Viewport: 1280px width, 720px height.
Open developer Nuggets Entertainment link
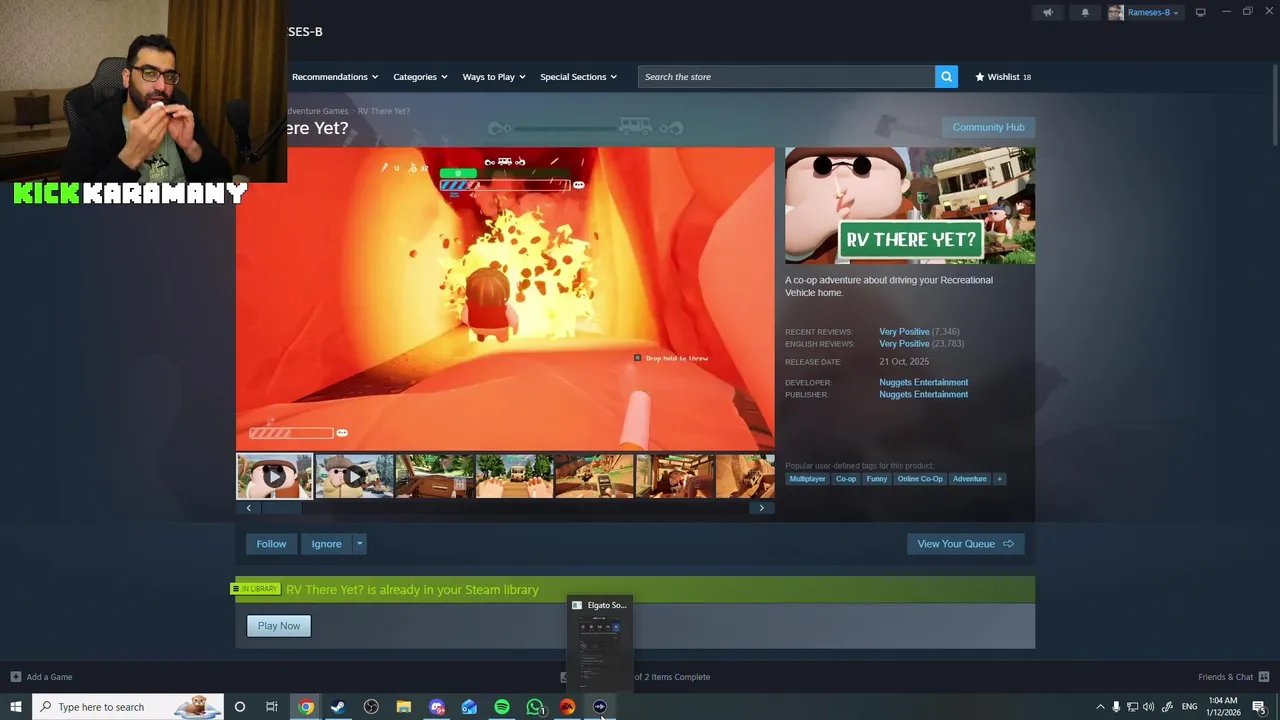point(923,382)
